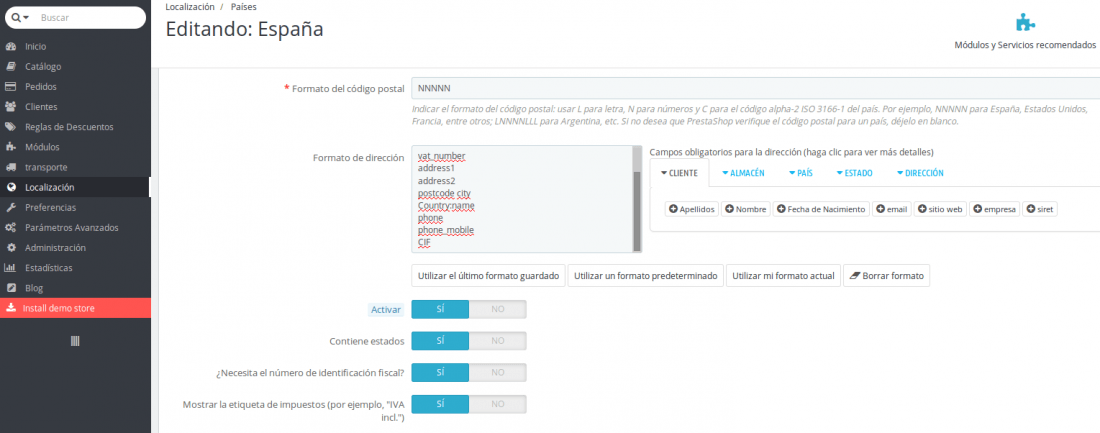Set fiscal identification number requirement to SÍ
Viewport: 1100px width, 433px height.
pyautogui.click(x=440, y=373)
